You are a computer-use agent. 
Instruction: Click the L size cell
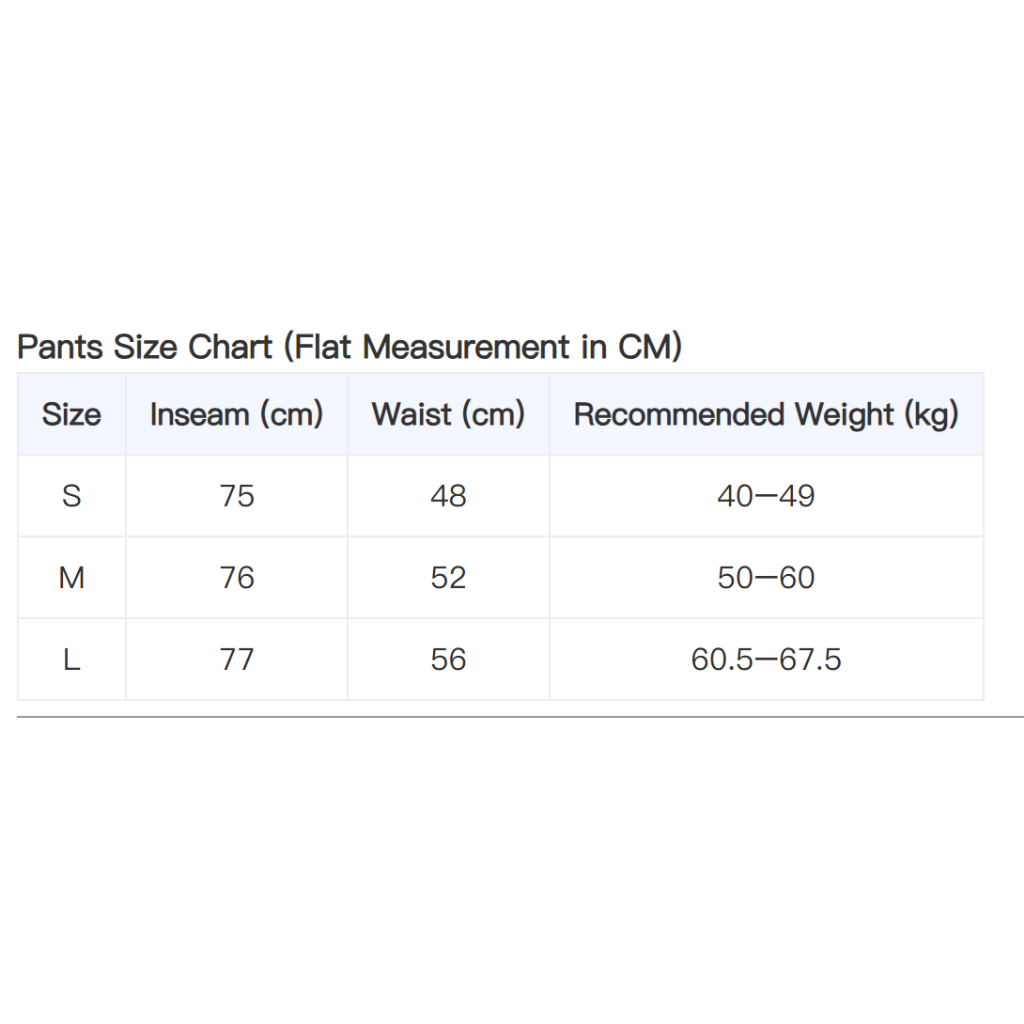(72, 659)
